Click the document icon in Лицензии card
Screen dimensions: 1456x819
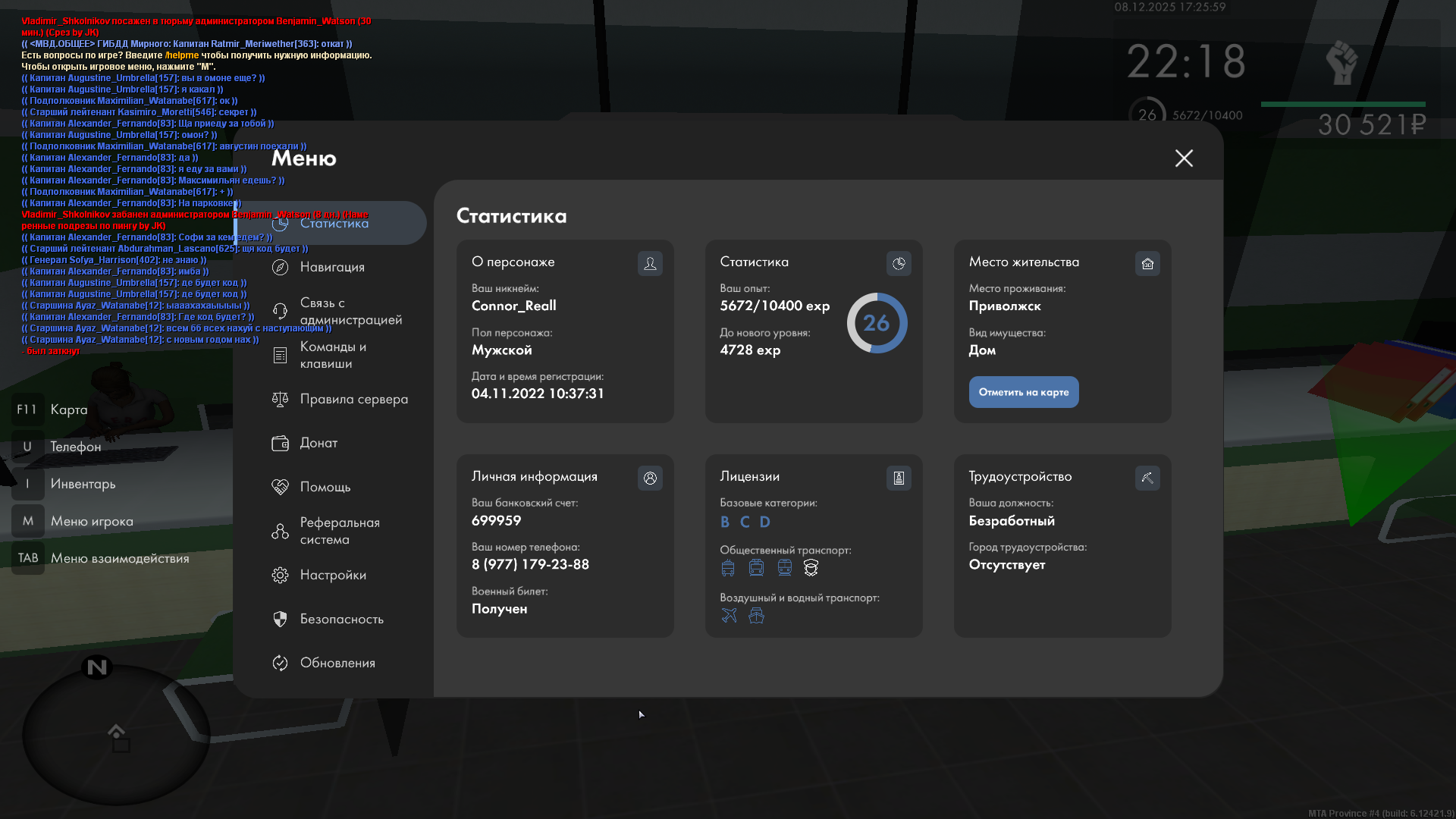pyautogui.click(x=899, y=478)
